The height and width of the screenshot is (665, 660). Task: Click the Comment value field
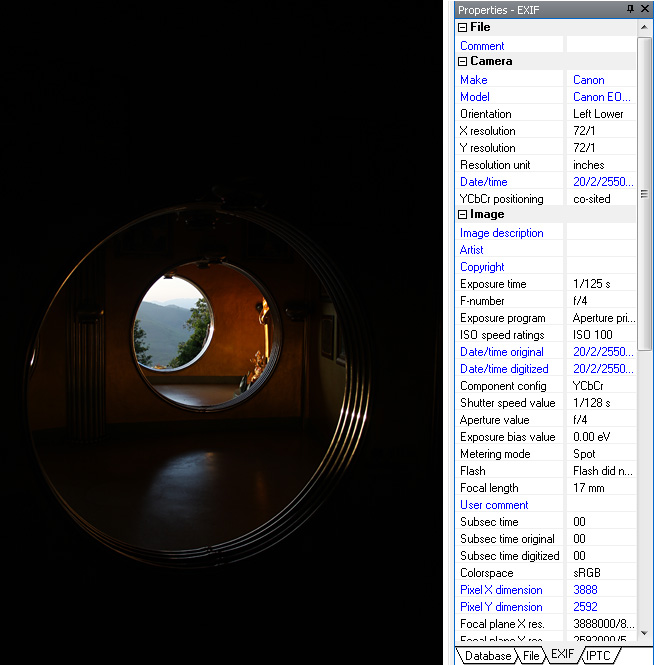[x=600, y=46]
